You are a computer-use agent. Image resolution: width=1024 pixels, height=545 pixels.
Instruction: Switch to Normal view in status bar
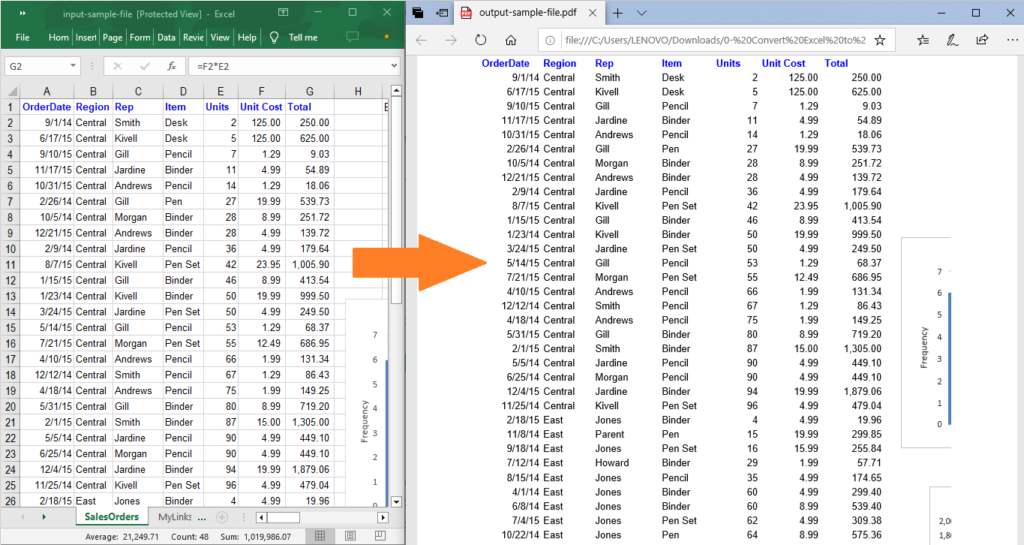point(320,536)
